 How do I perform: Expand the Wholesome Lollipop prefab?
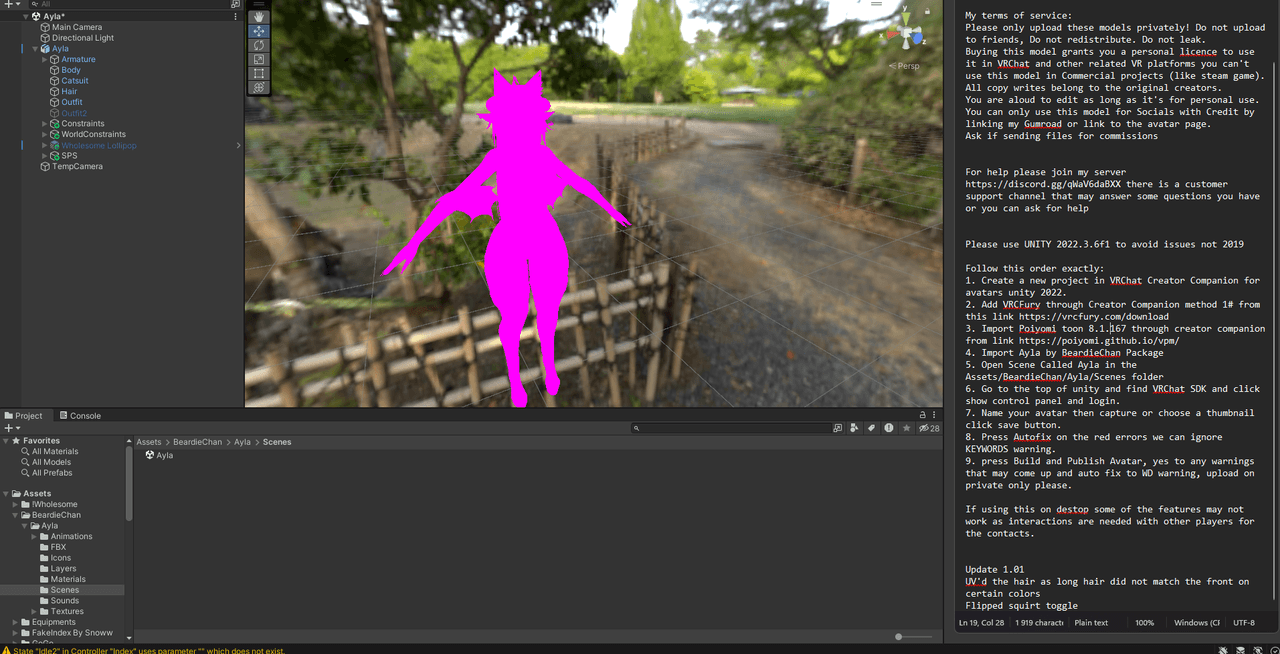(45, 145)
